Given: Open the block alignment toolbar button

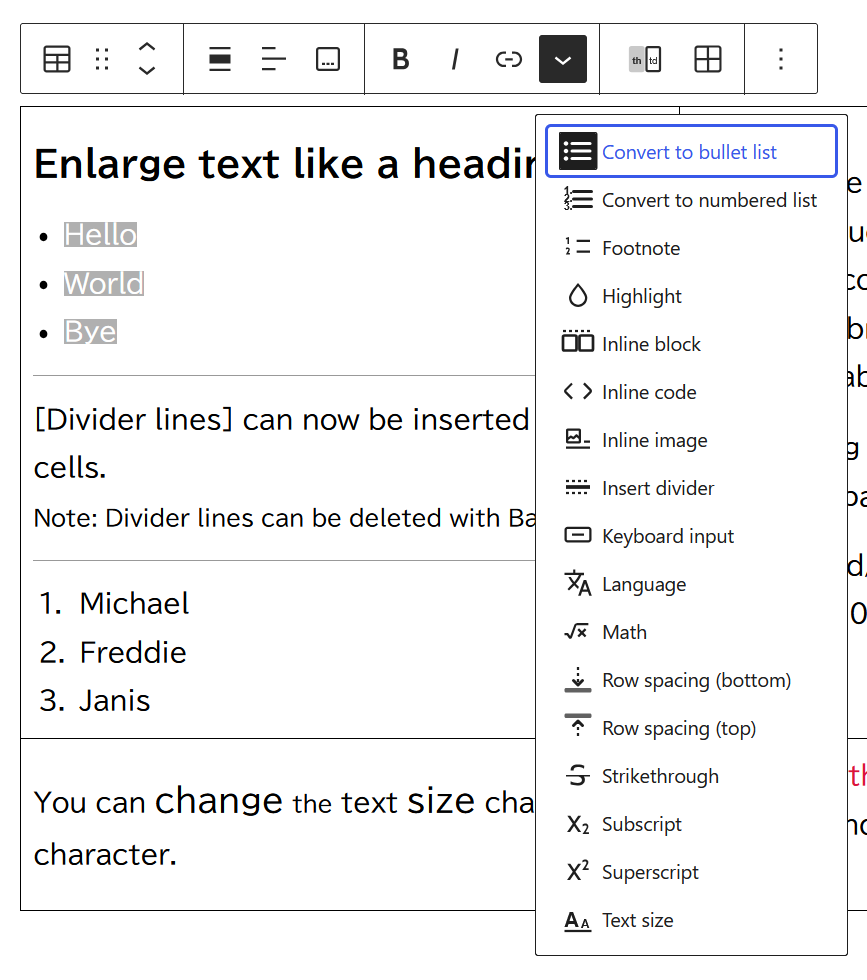Looking at the screenshot, I should tap(220, 59).
